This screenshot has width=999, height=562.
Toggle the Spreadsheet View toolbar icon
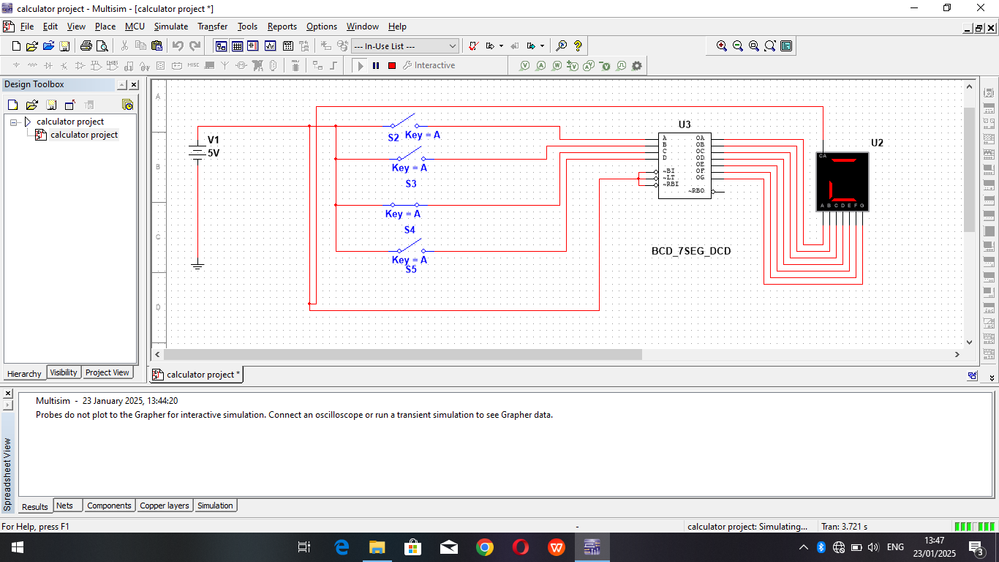click(237, 46)
